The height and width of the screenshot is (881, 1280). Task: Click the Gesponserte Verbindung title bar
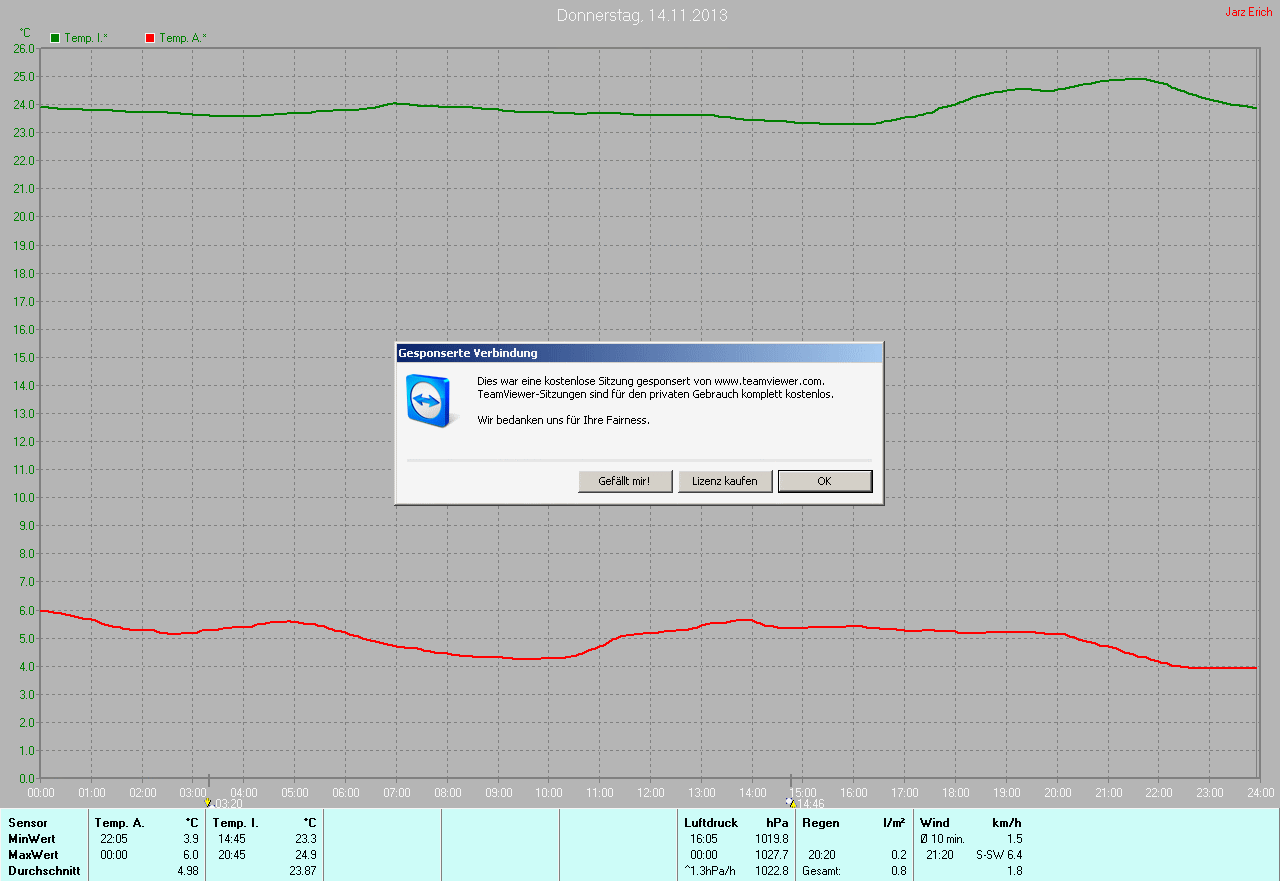point(639,353)
